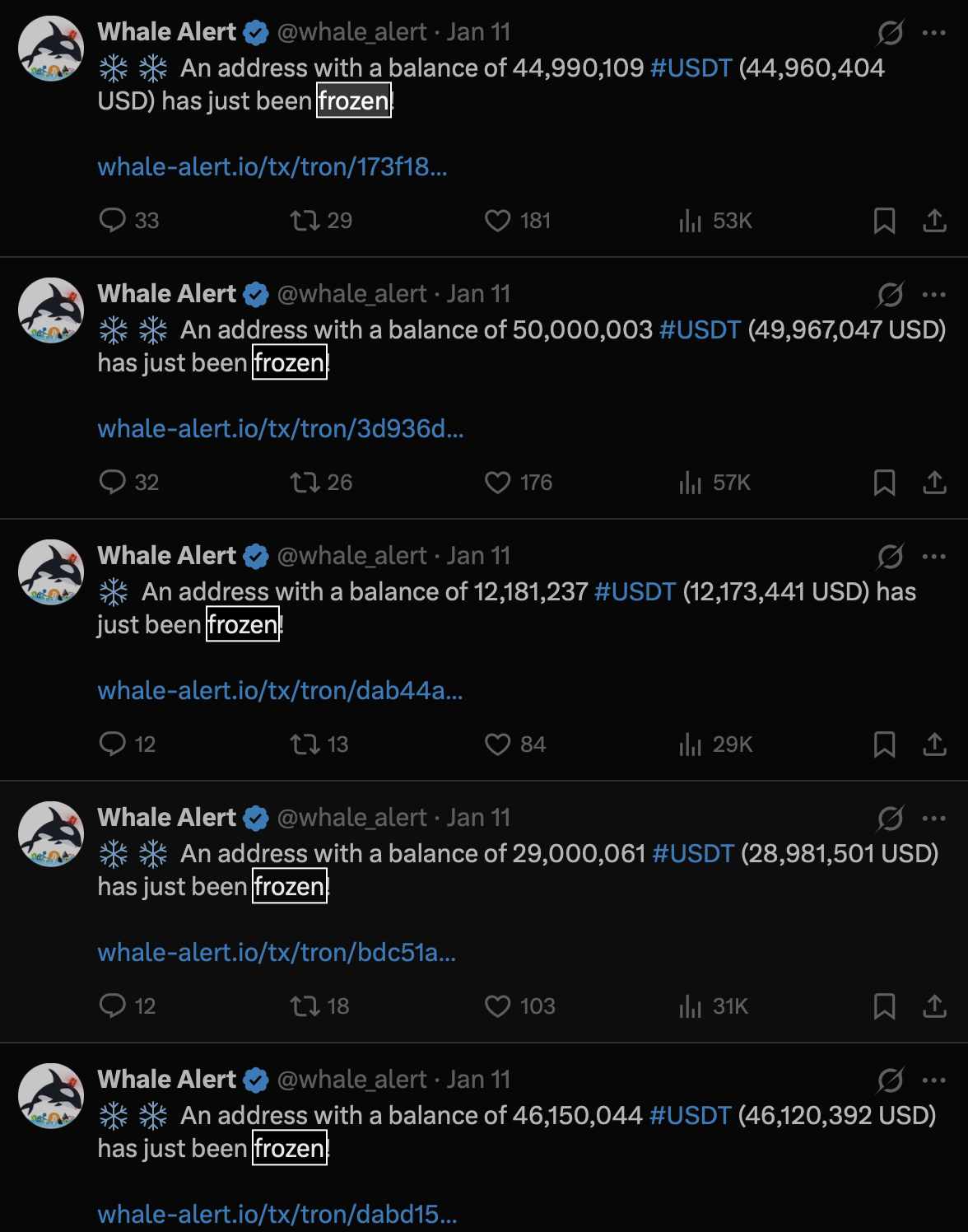Open Whale Alert avatar on second tweet
968x1232 pixels.
click(51, 310)
